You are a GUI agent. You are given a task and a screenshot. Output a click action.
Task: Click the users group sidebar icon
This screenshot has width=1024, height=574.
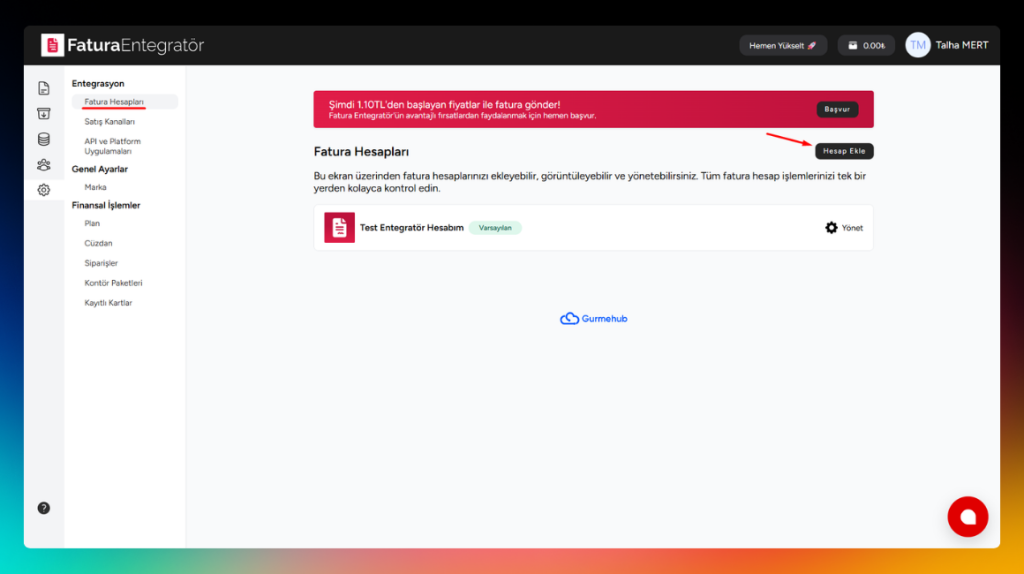tap(44, 165)
